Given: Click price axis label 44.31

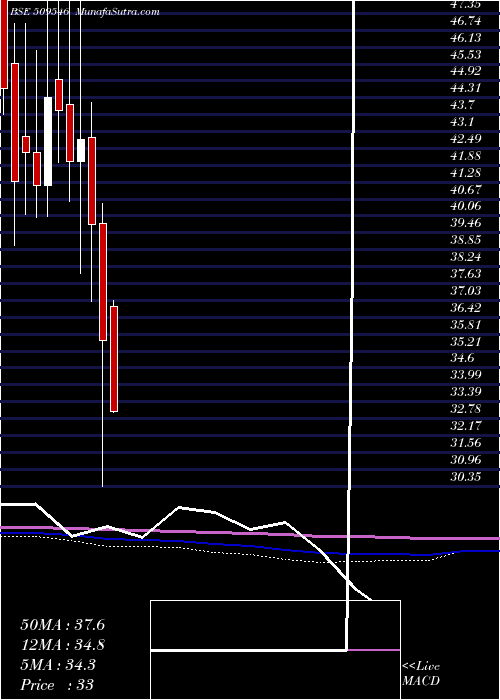Looking at the screenshot, I should pos(466,88).
